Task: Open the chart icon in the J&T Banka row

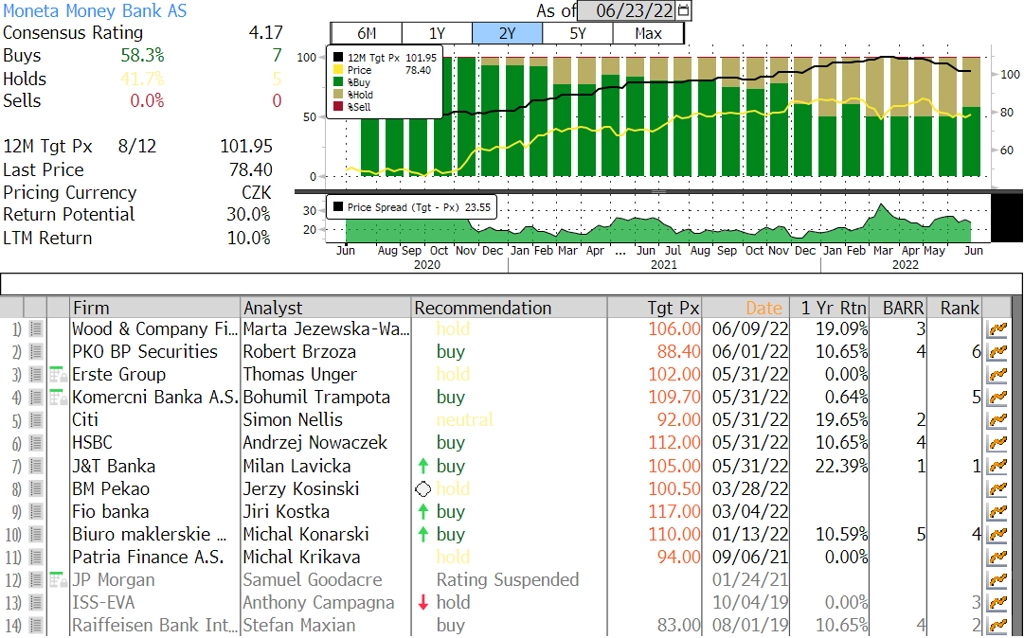Action: [x=997, y=467]
